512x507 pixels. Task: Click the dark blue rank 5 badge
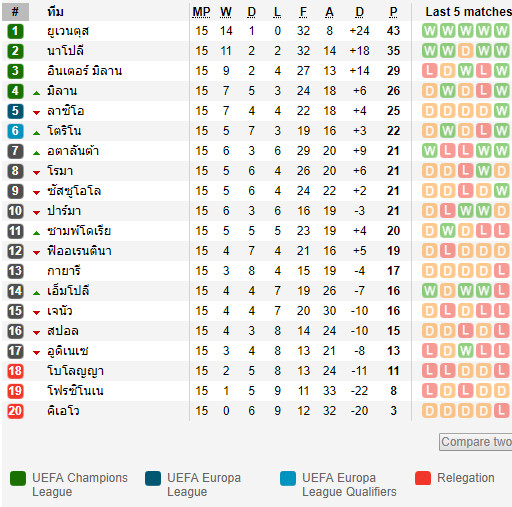[x=15, y=111]
